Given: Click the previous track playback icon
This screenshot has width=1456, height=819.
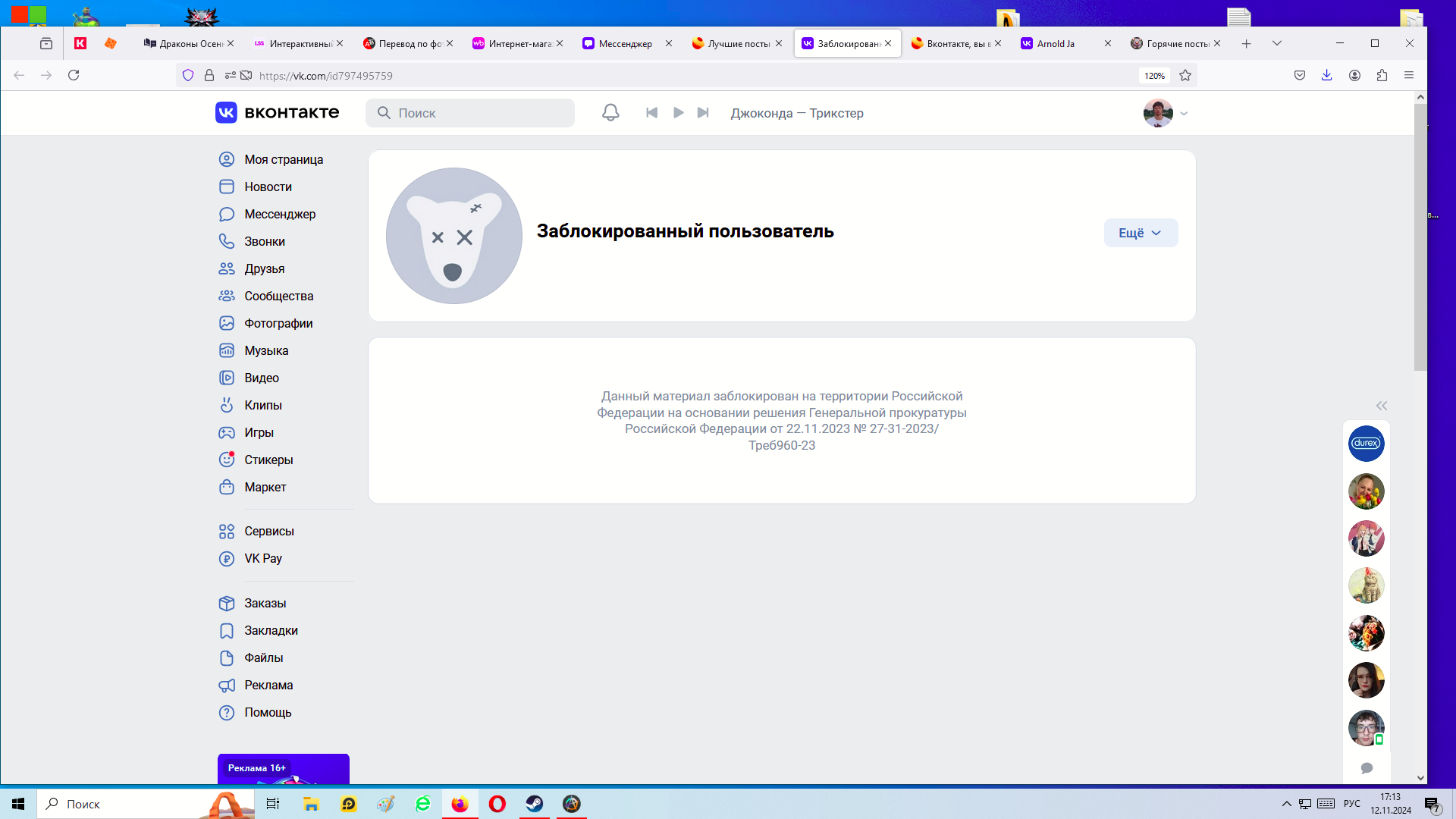Looking at the screenshot, I should tap(652, 113).
